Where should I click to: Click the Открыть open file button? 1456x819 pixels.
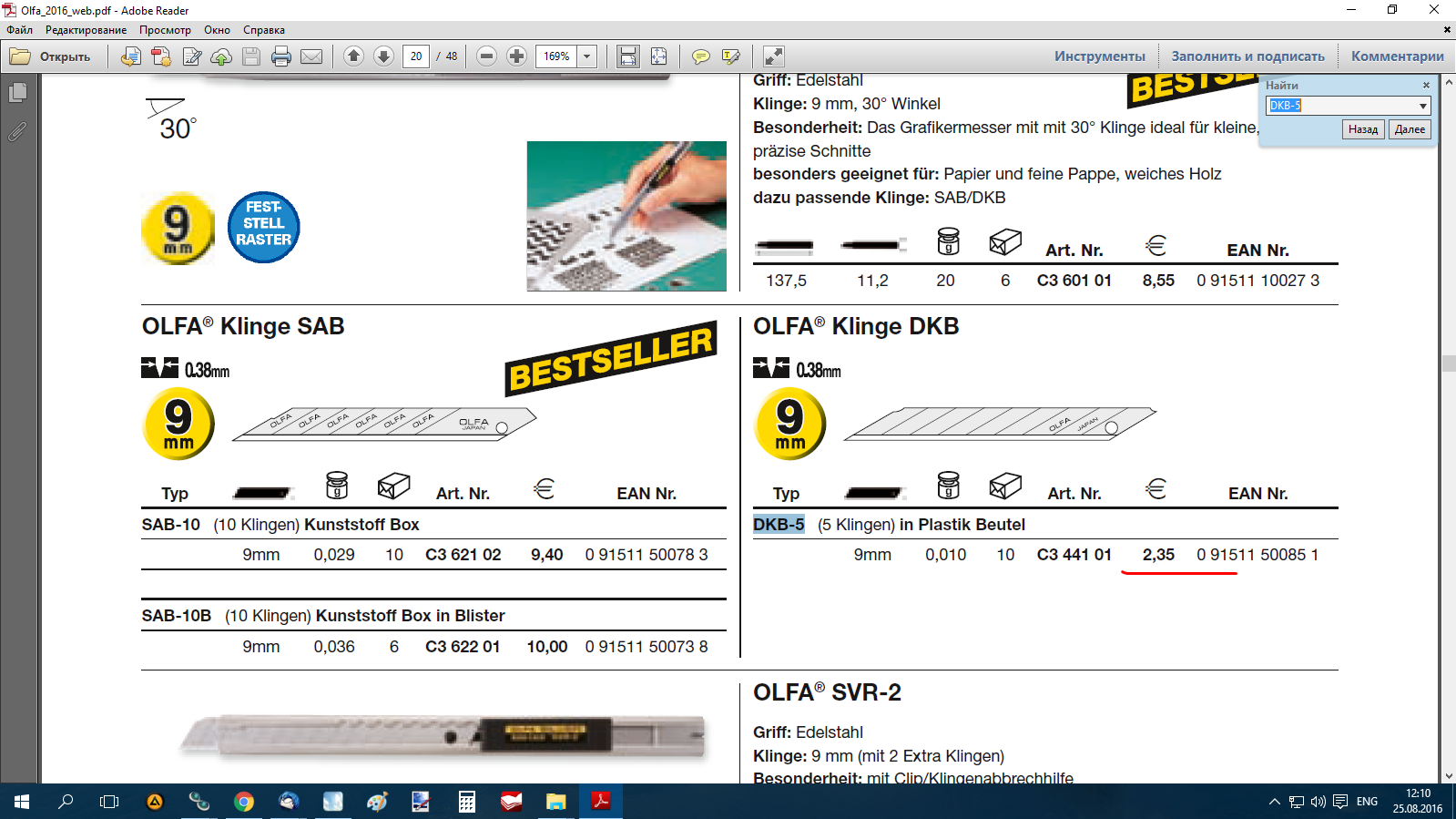[x=50, y=56]
